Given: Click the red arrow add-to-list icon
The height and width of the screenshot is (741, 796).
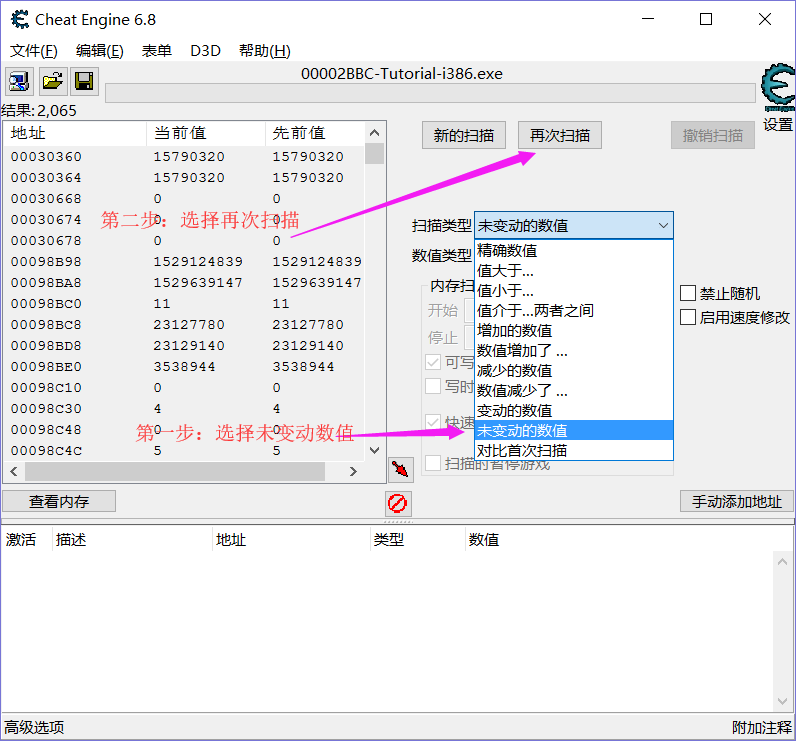Looking at the screenshot, I should 401,469.
